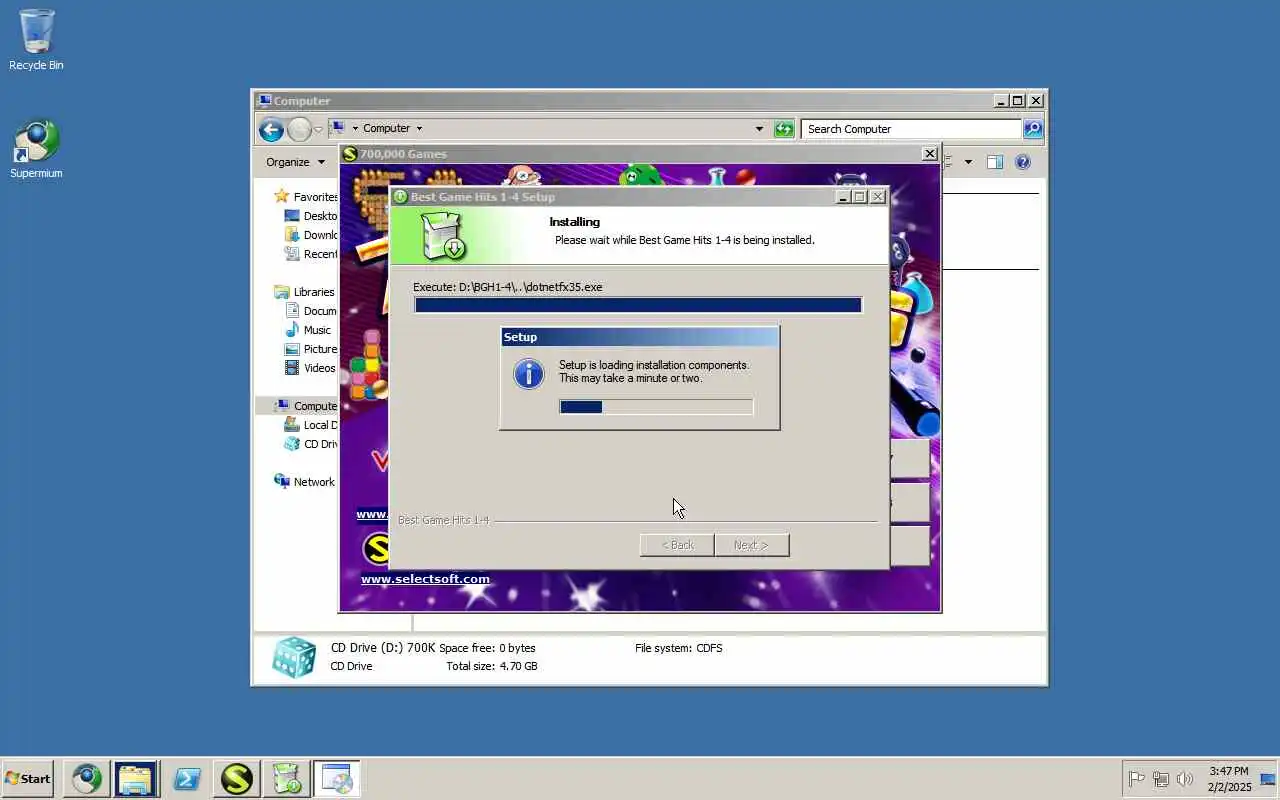Click the Back arrow in Computer window
1280x800 pixels.
point(270,129)
